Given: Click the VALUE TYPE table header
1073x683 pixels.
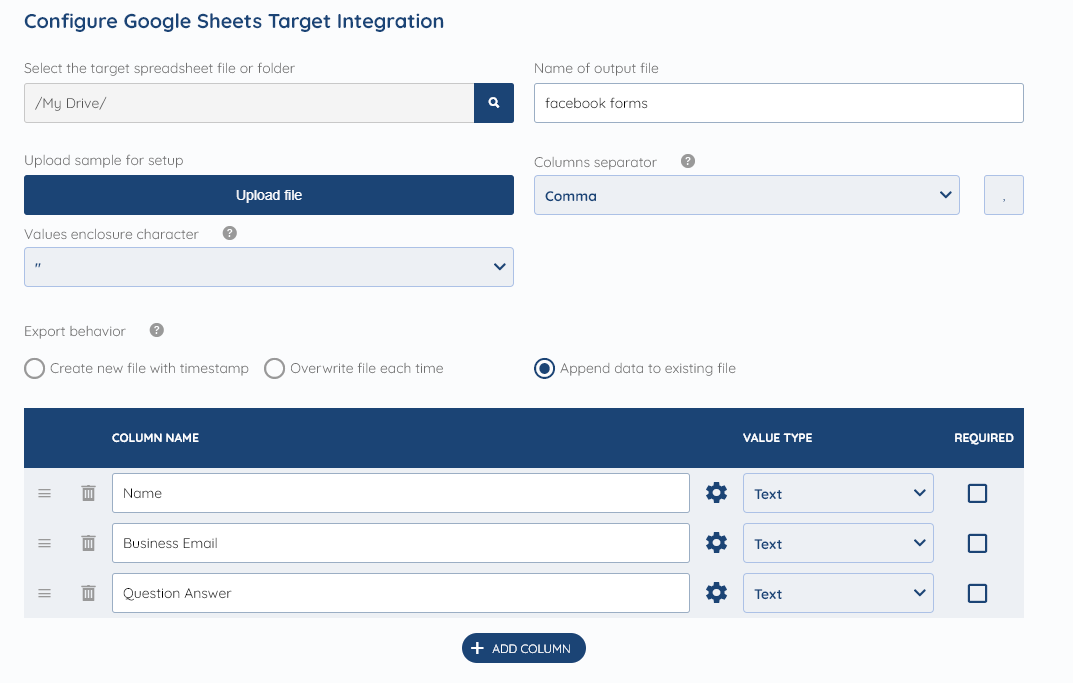Looking at the screenshot, I should [x=777, y=438].
